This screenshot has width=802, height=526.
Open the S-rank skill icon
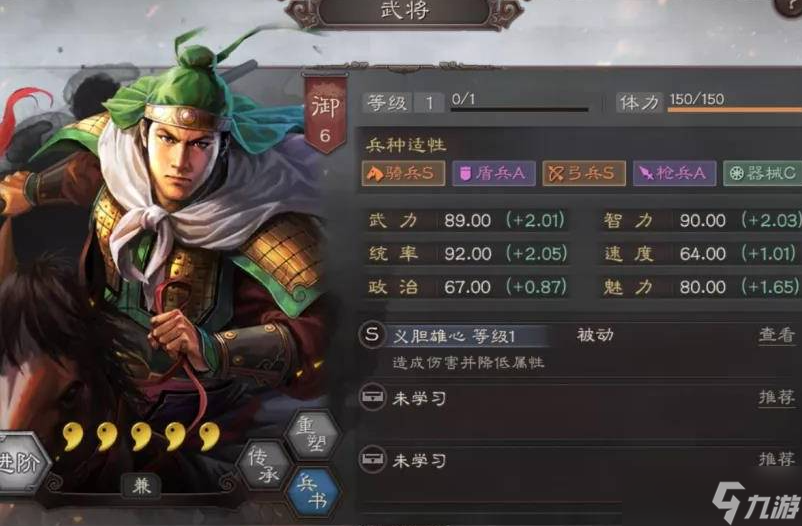(372, 336)
